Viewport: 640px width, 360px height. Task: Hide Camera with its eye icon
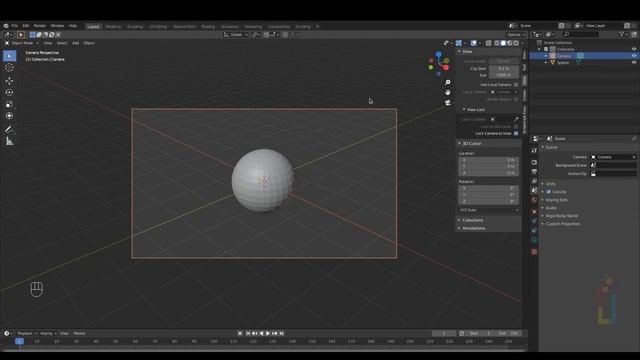(634, 56)
